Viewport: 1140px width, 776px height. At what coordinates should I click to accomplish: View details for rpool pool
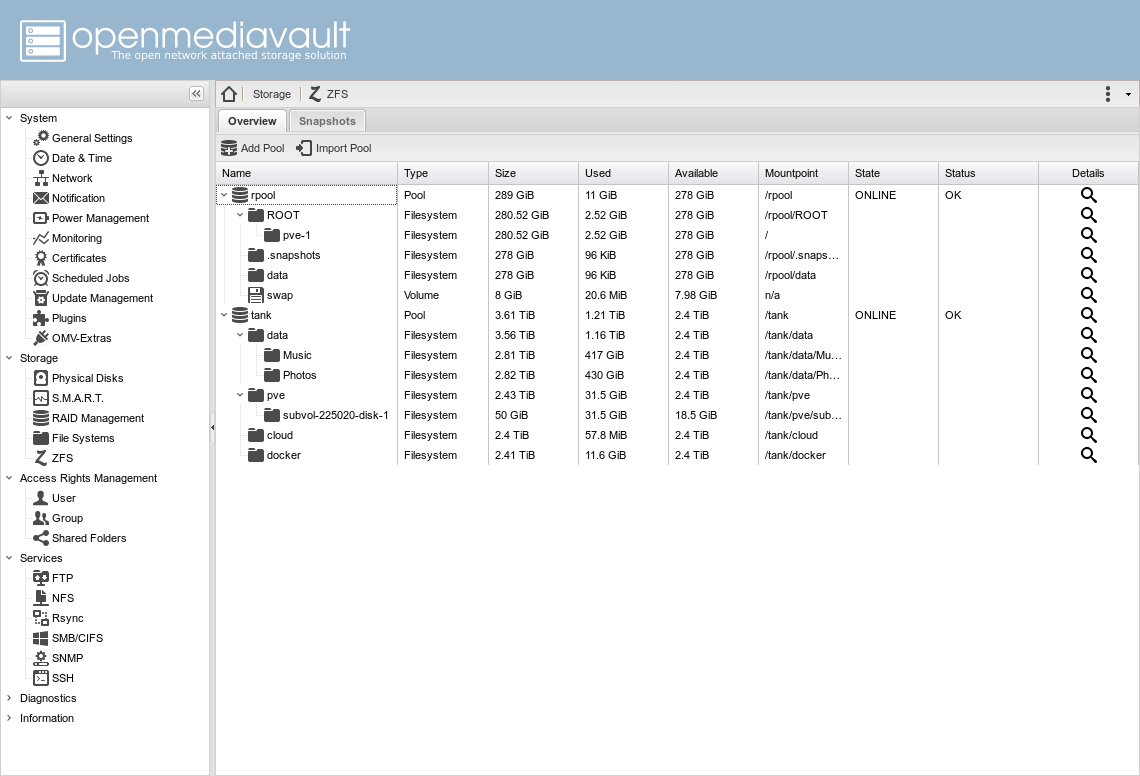pos(1088,195)
